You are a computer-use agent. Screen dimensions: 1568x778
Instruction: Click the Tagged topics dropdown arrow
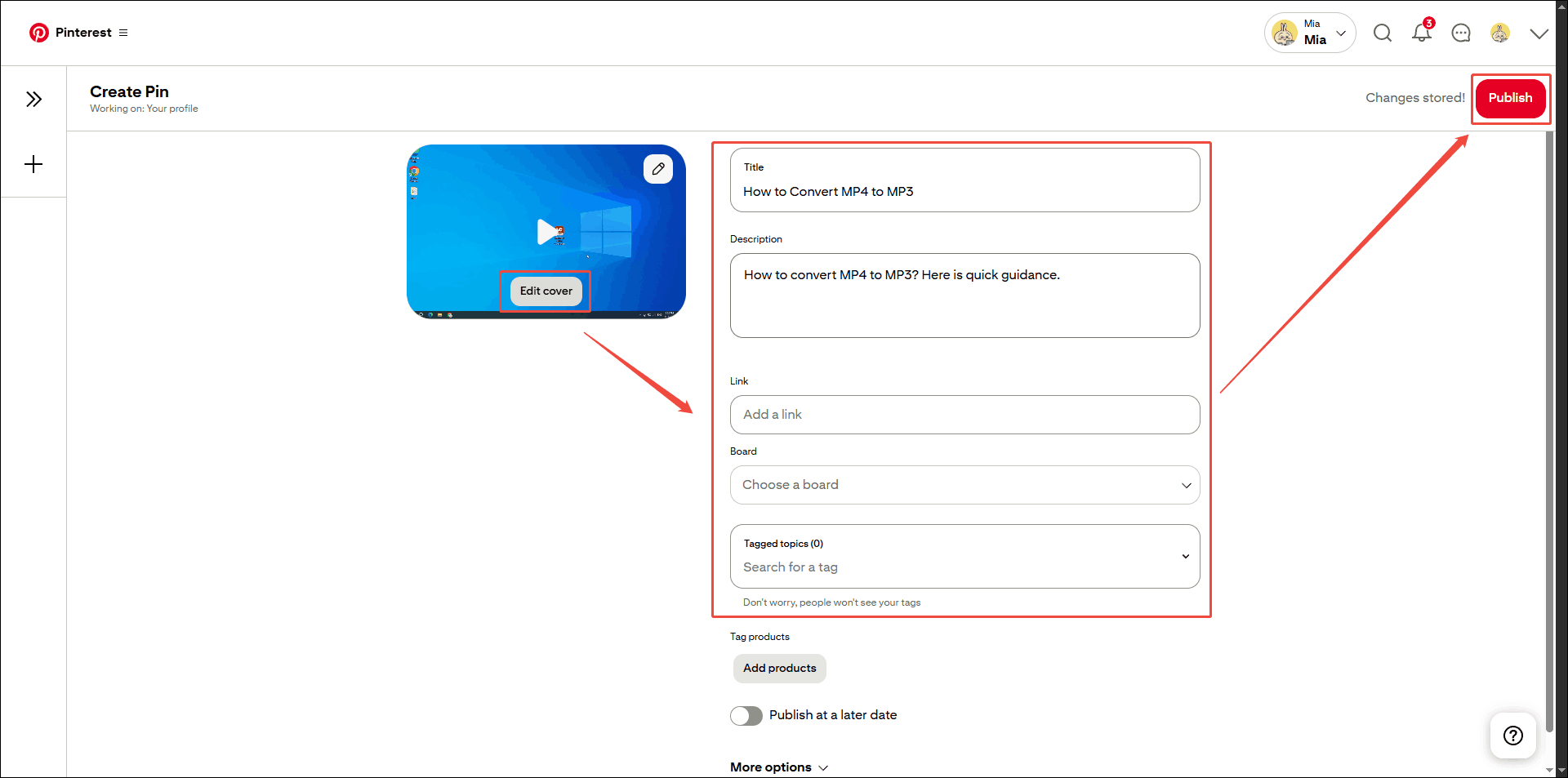[x=1186, y=556]
